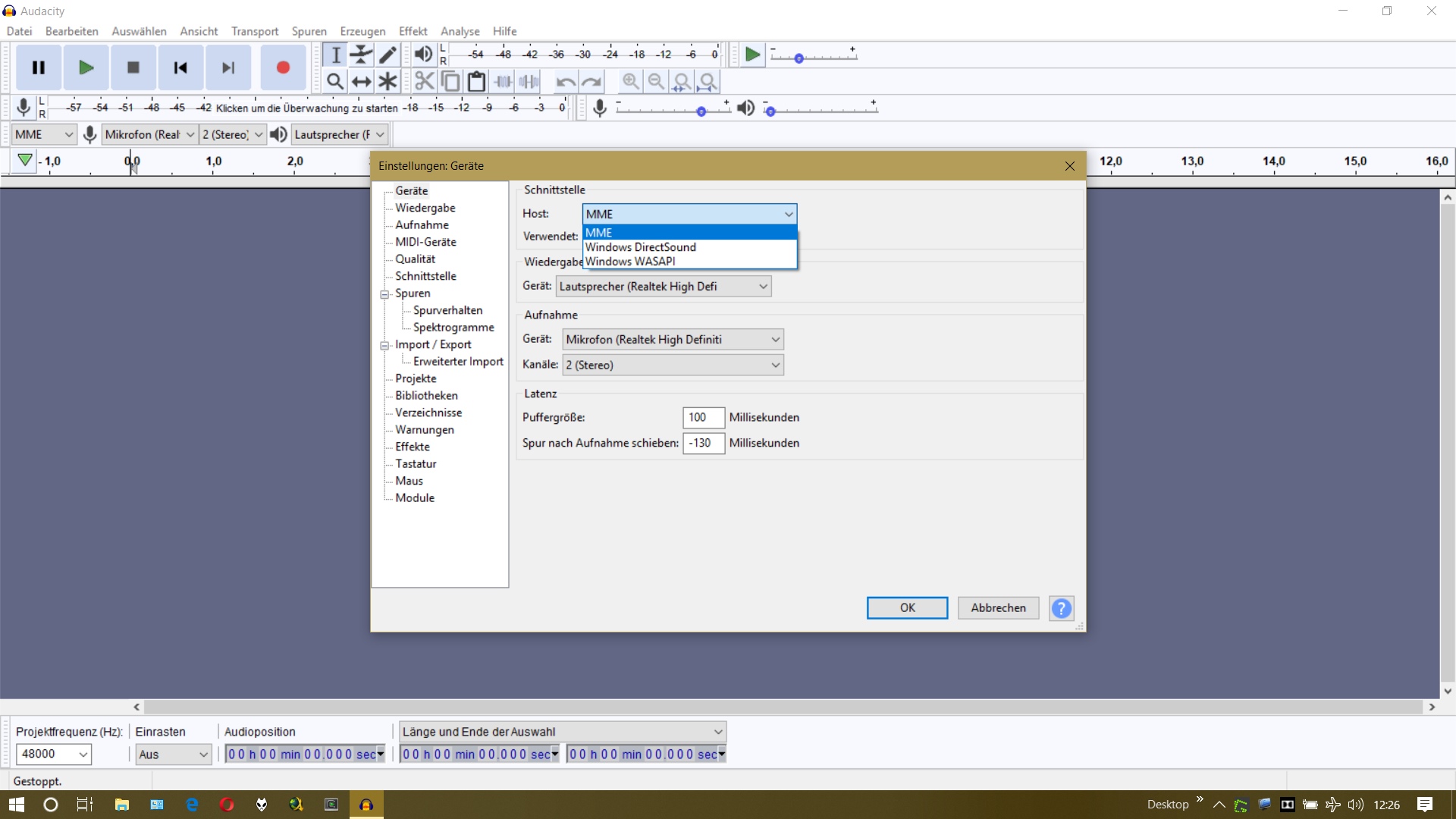Collapse the Import / Export tree node
Viewport: 1456px width, 819px height.
click(x=385, y=345)
